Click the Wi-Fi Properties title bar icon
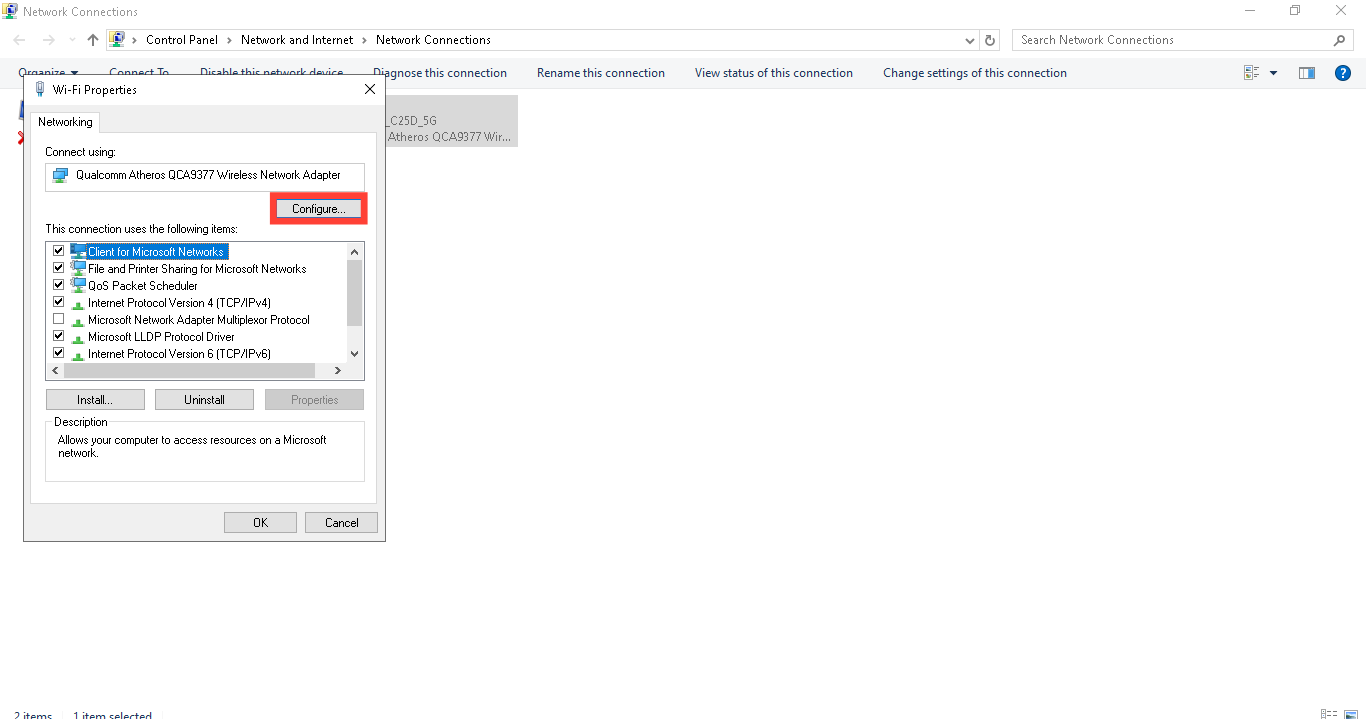Image resolution: width=1366 pixels, height=719 pixels. pos(39,89)
